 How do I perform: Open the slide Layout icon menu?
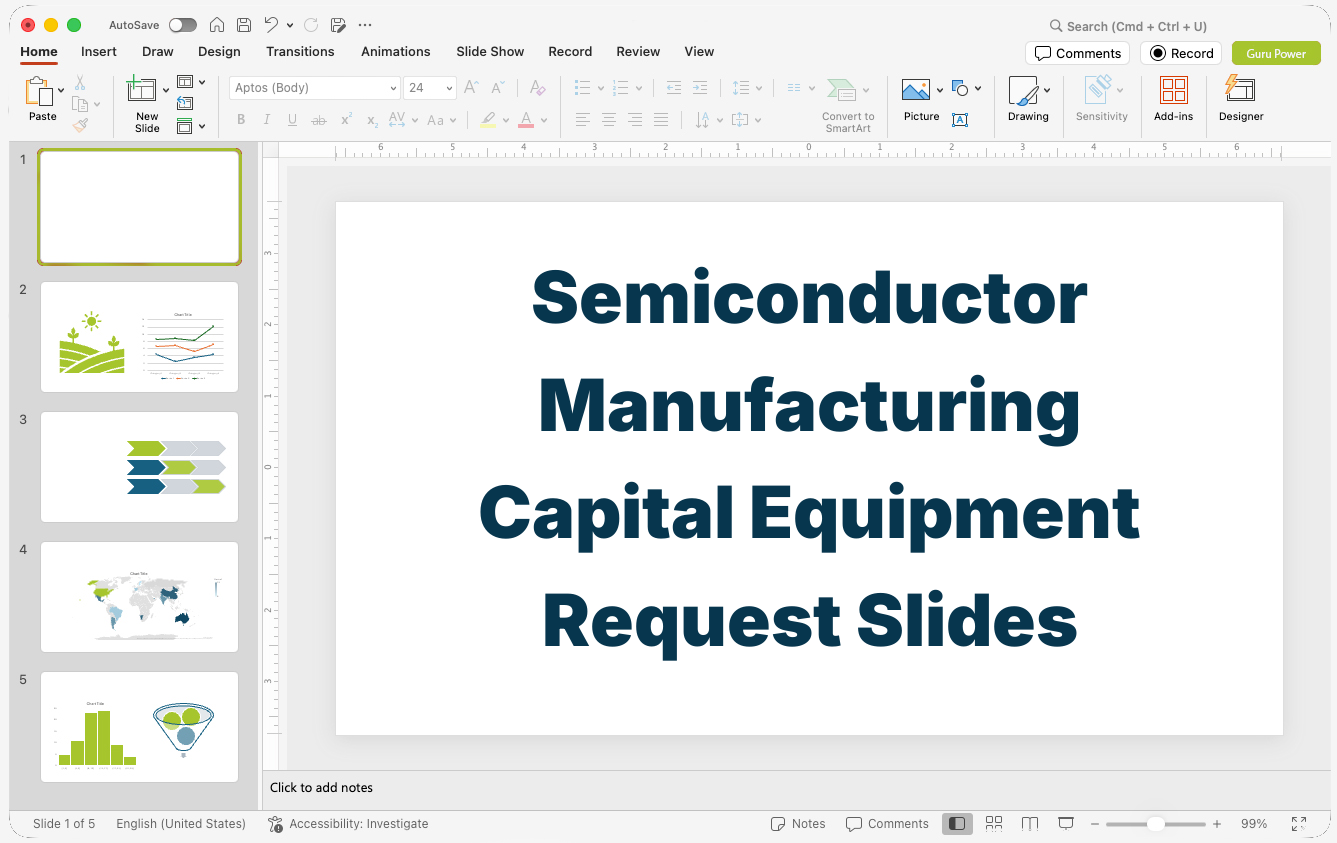click(x=185, y=82)
